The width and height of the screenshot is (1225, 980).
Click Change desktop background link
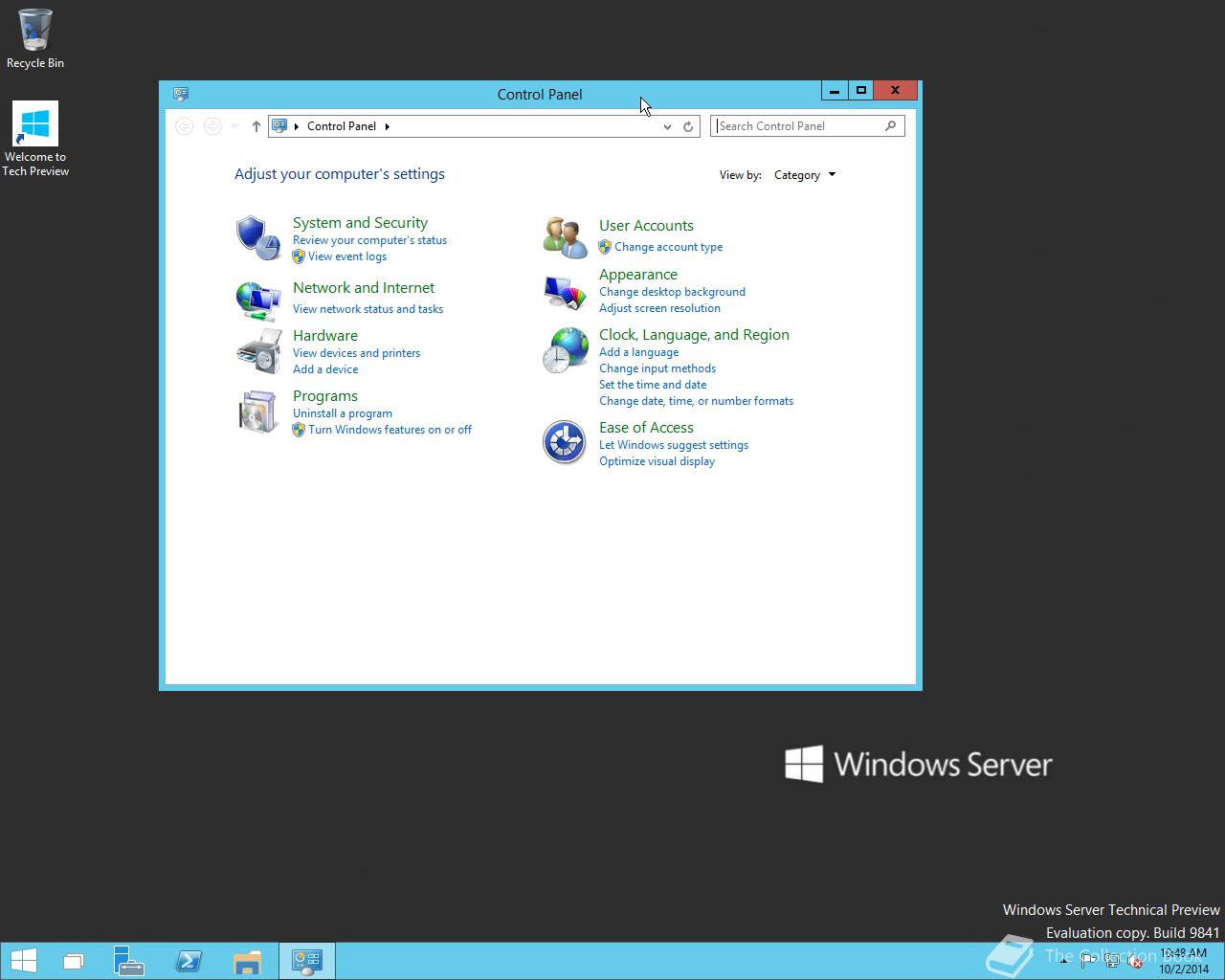(672, 292)
